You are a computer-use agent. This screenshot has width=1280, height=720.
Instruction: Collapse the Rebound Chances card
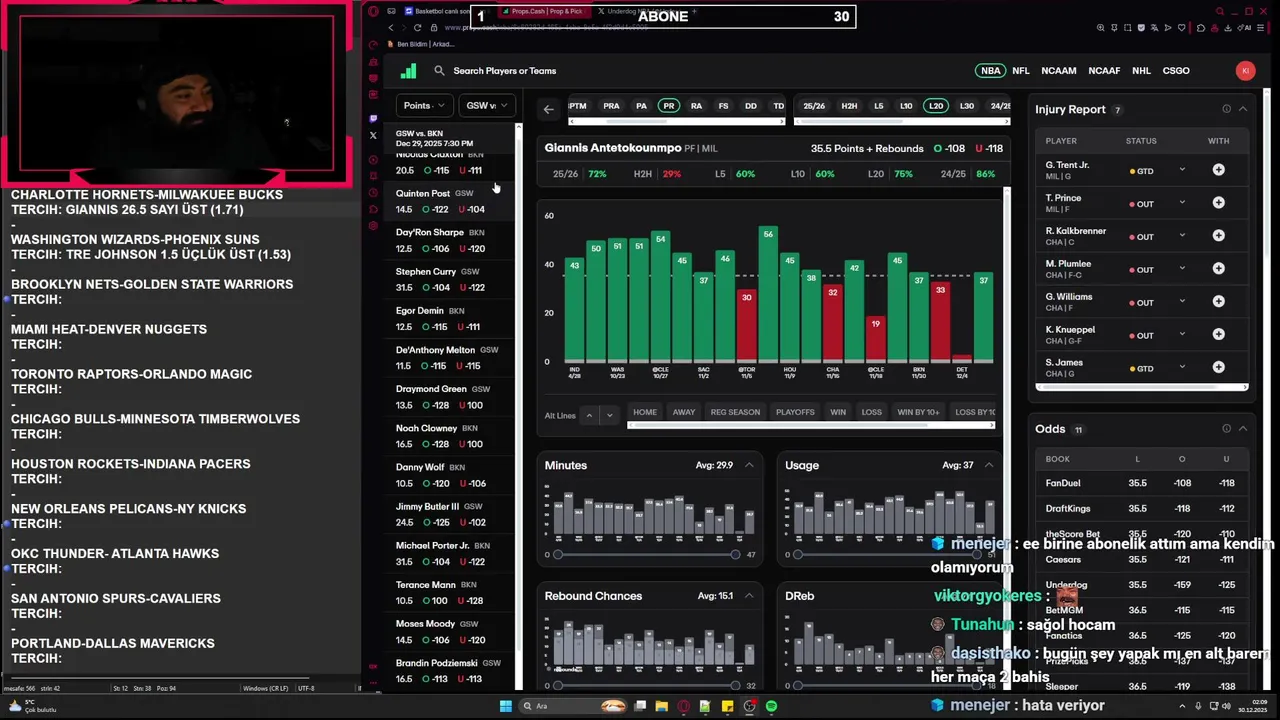pyautogui.click(x=749, y=596)
